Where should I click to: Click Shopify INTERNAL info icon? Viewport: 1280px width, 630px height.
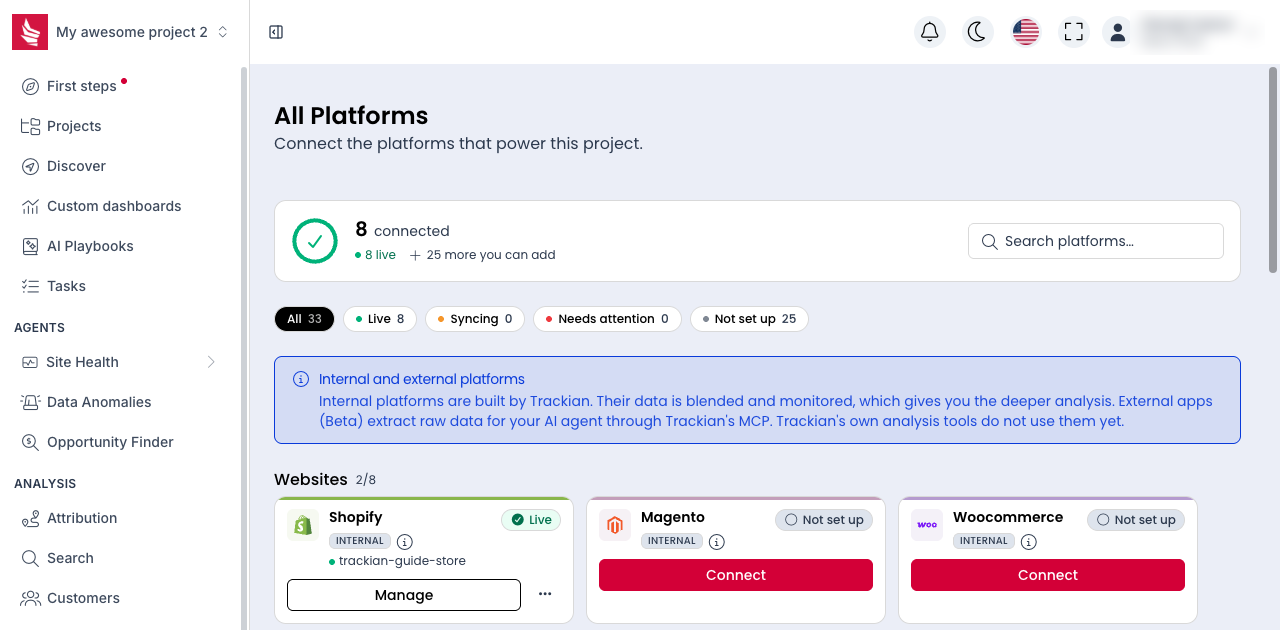pos(404,542)
